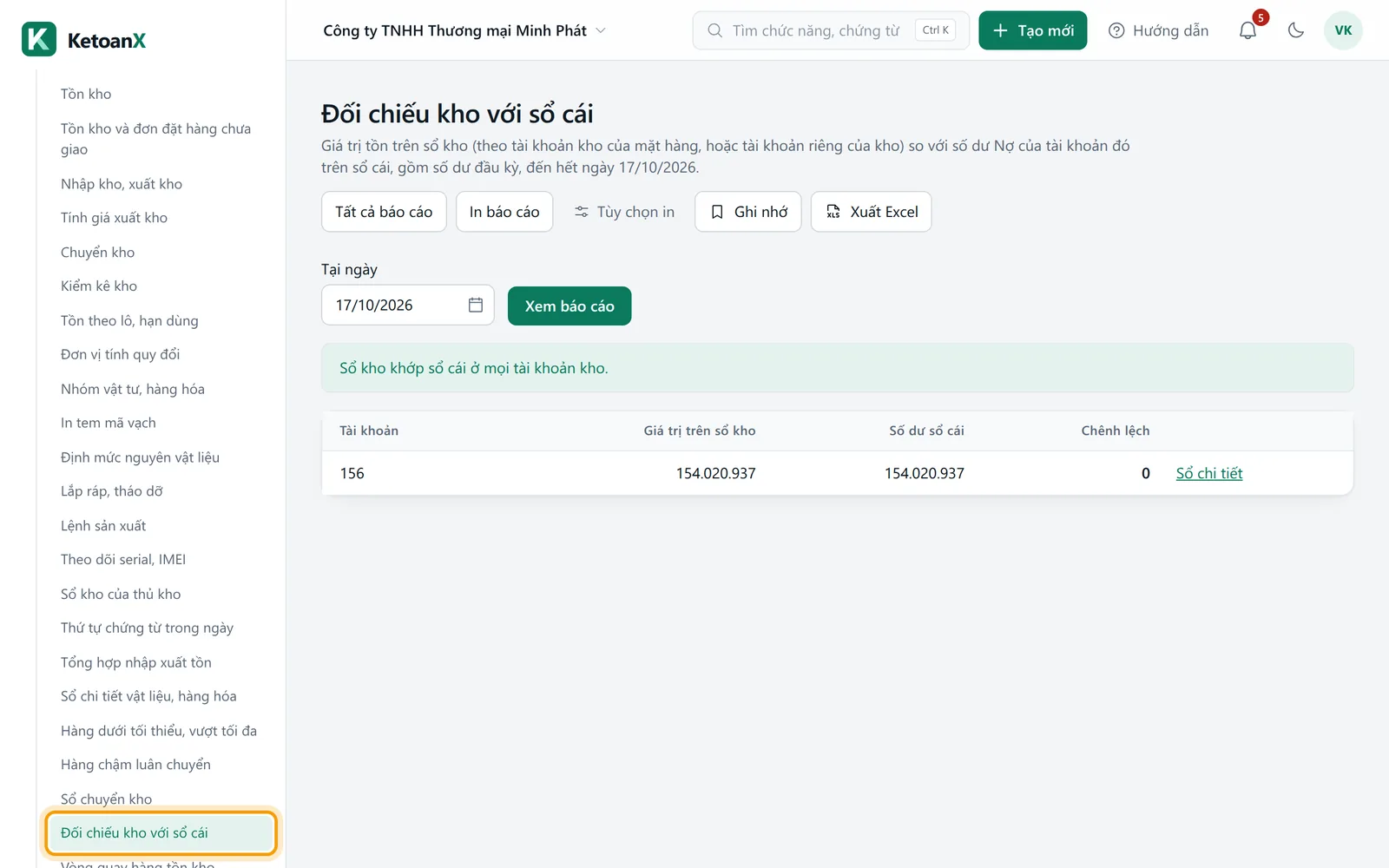Go to Tổng hợp nhập xuất tồn

pos(136,663)
